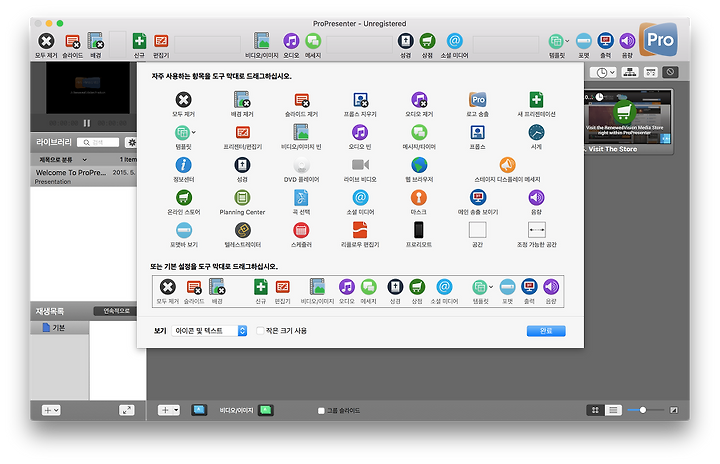Pick the Web Browser (웹 브라우저) palette item
Image resolution: width=720 pixels, height=464 pixels.
419,170
